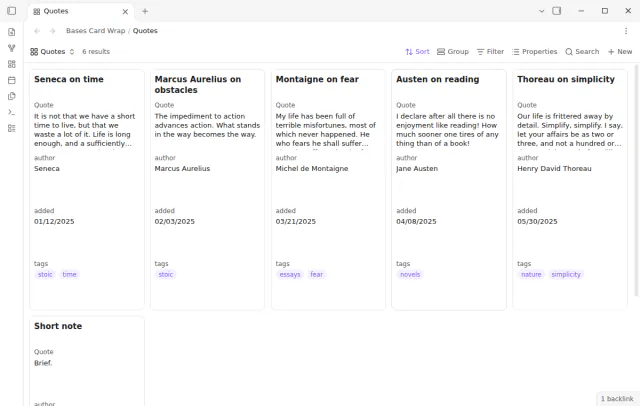The width and height of the screenshot is (640, 406).
Task: Close the Quotes tab
Action: point(125,11)
